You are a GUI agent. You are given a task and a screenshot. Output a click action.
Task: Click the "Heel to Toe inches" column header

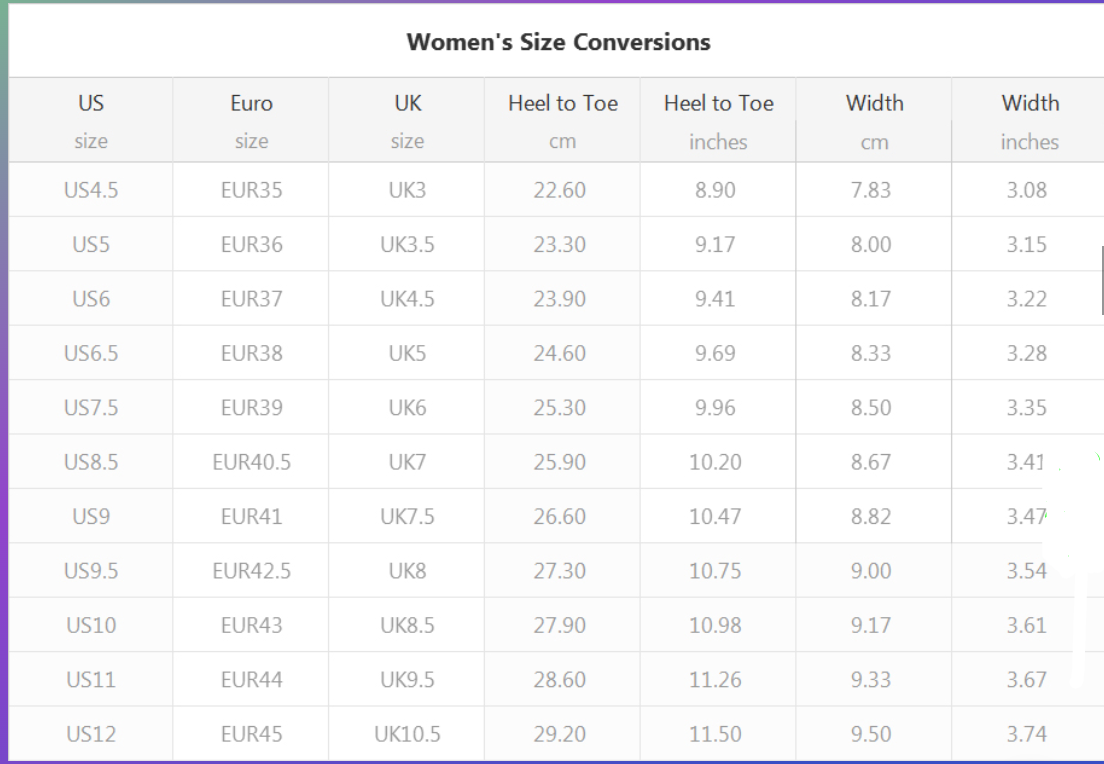point(718,120)
